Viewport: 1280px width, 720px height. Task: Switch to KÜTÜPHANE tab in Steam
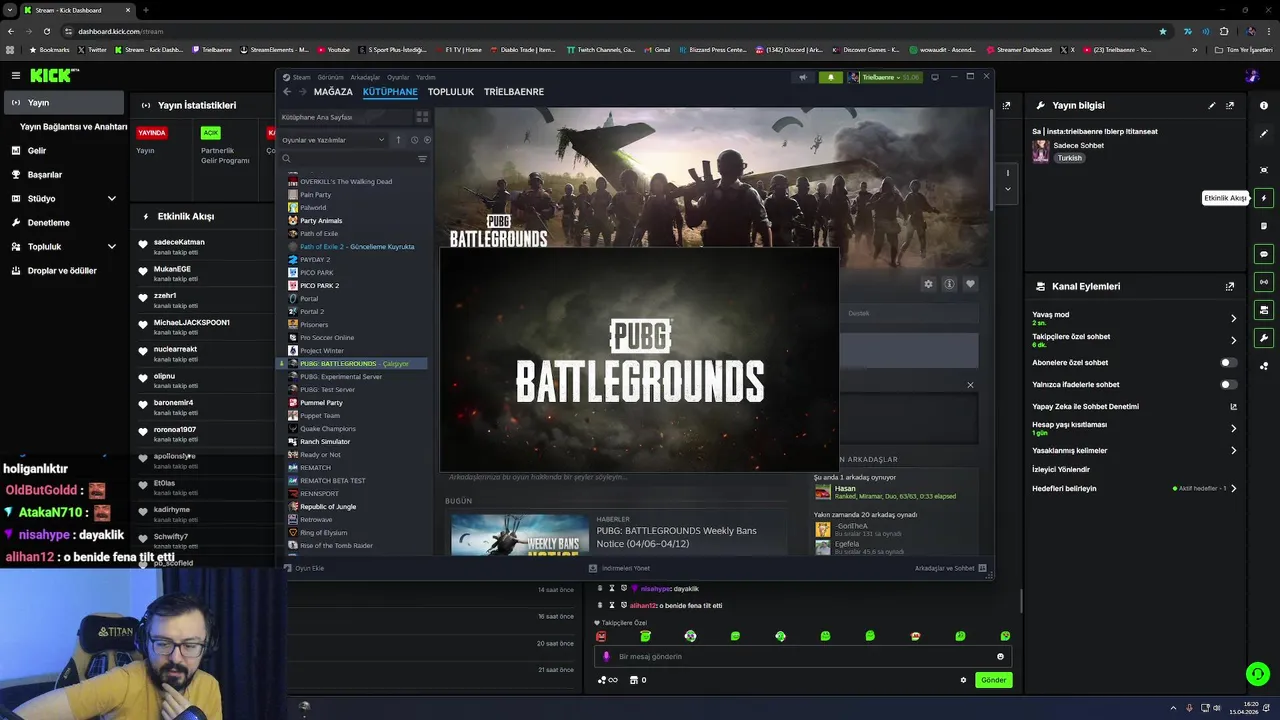[390, 92]
